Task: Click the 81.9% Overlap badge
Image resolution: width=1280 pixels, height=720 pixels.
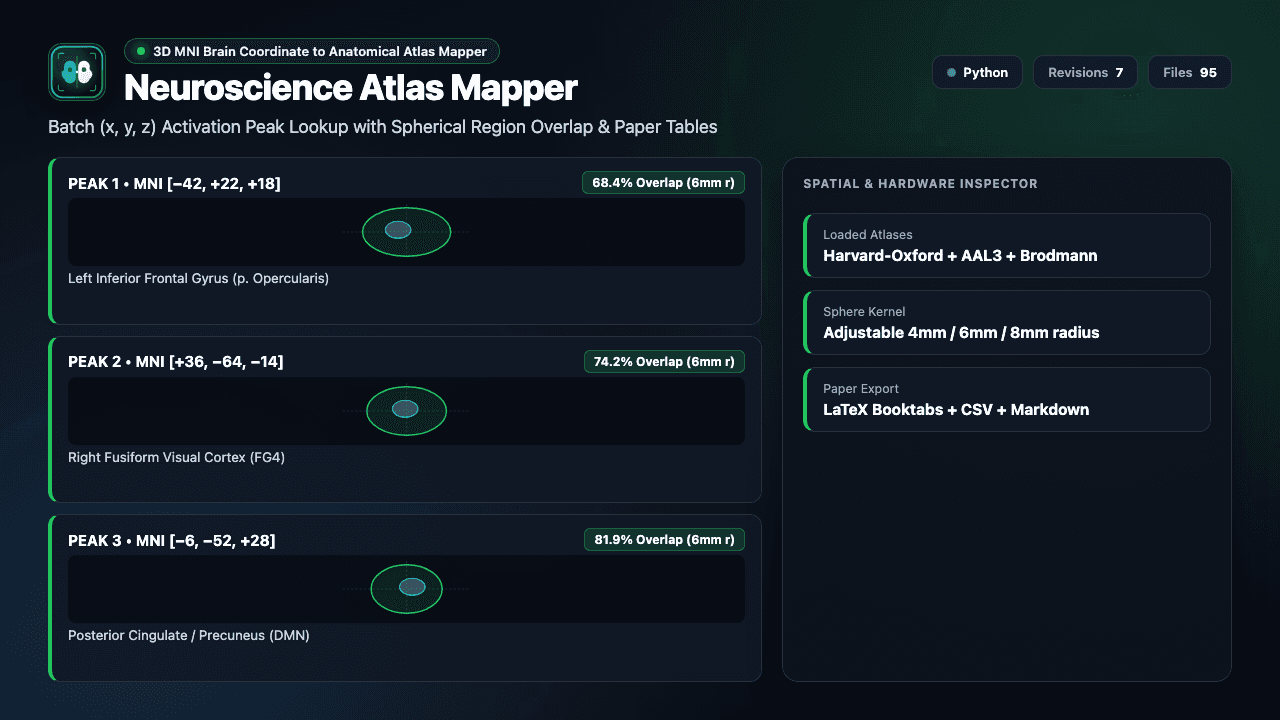Action: tap(664, 539)
